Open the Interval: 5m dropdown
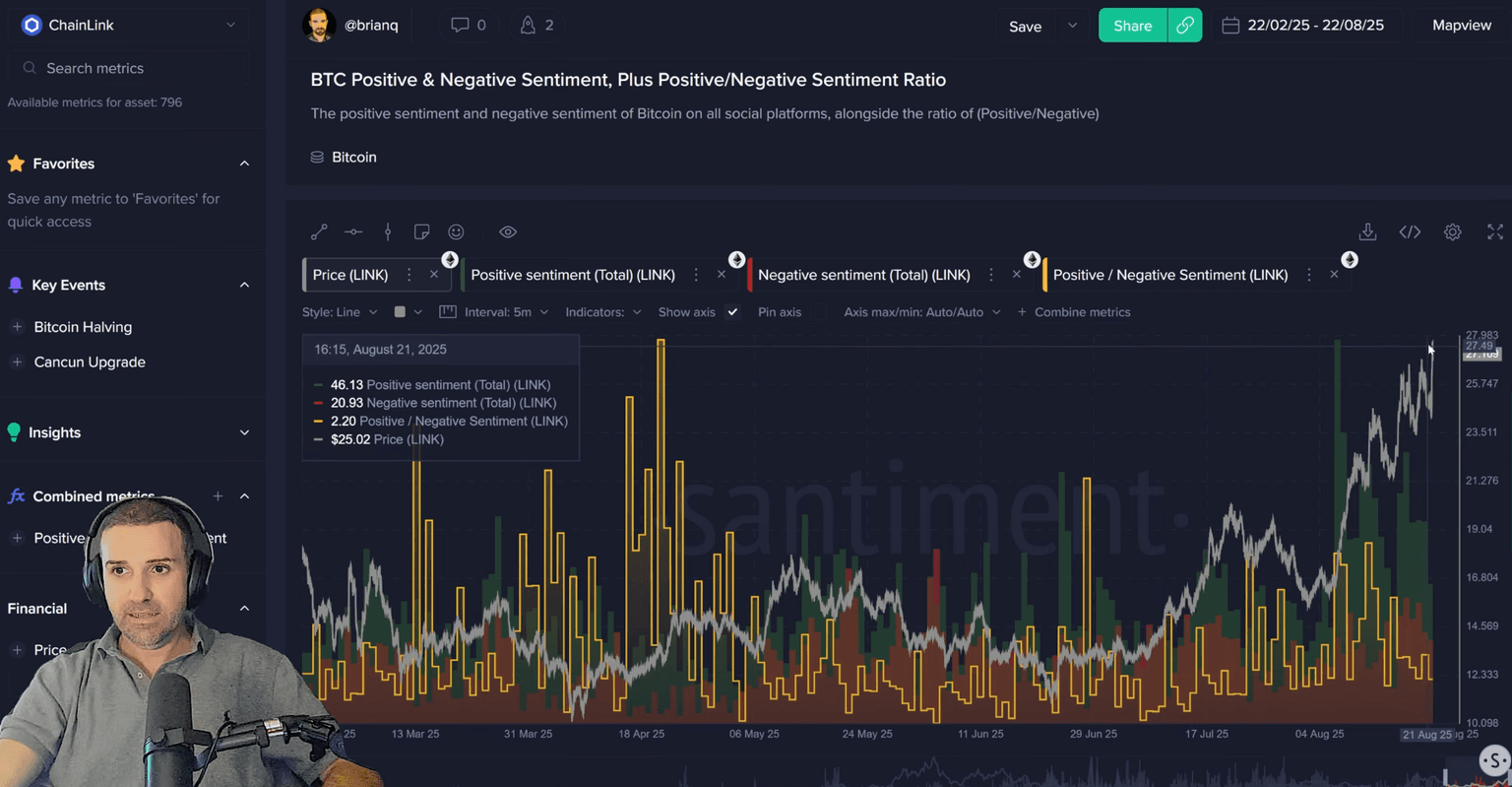The image size is (1512, 787). pos(506,312)
